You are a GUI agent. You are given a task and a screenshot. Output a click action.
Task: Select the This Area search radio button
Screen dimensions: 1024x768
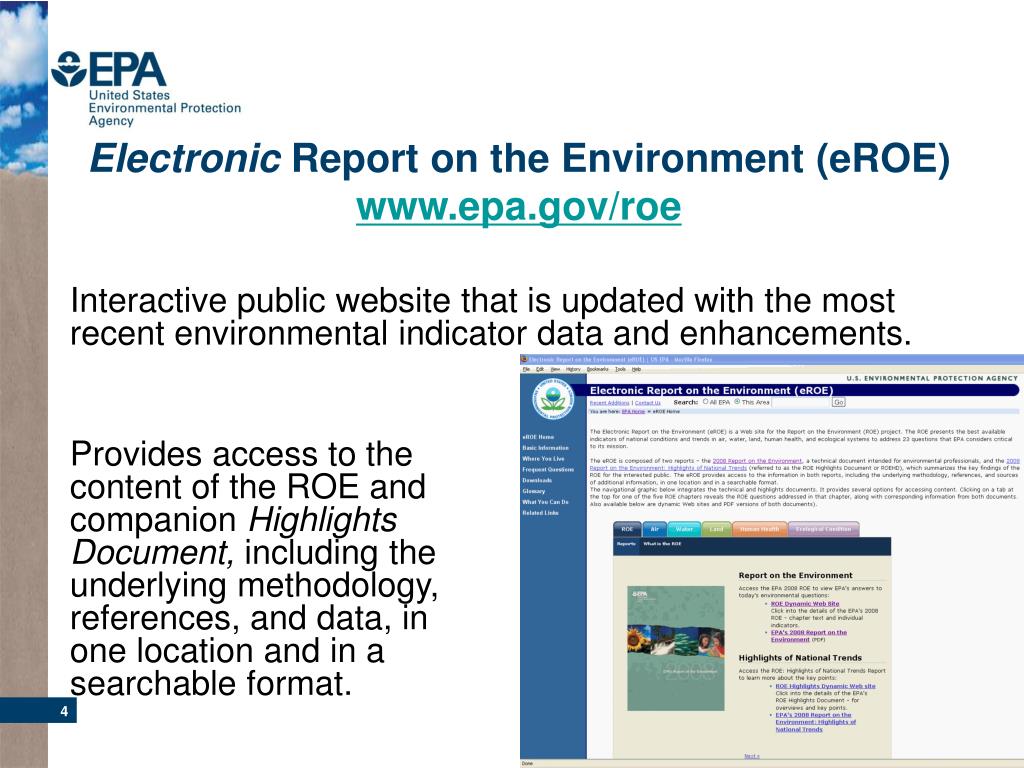click(x=737, y=402)
